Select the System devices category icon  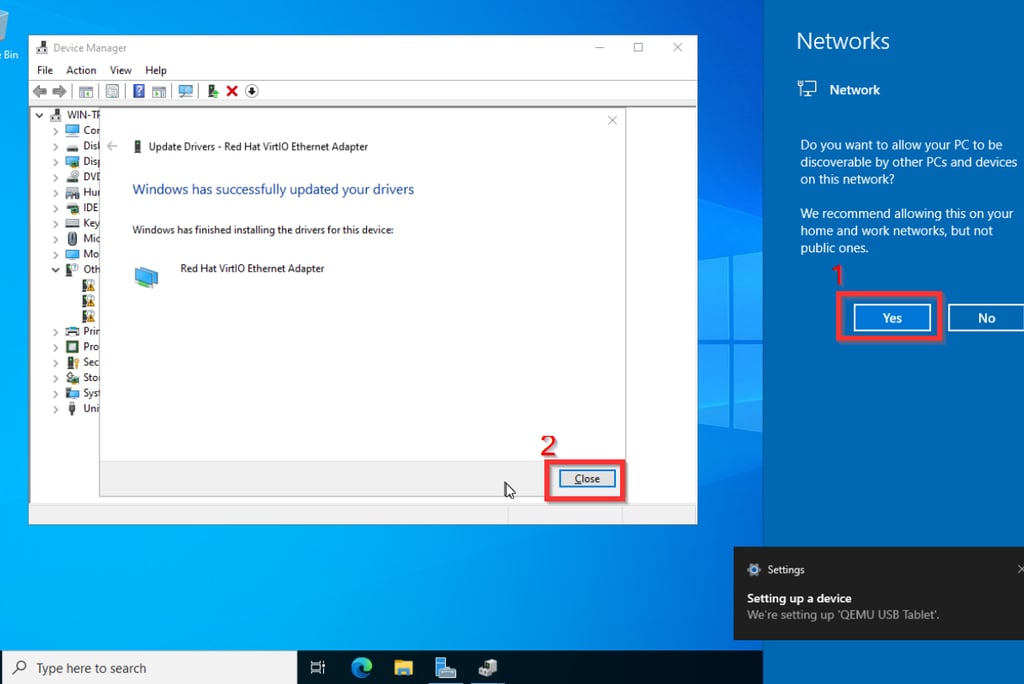coord(72,393)
